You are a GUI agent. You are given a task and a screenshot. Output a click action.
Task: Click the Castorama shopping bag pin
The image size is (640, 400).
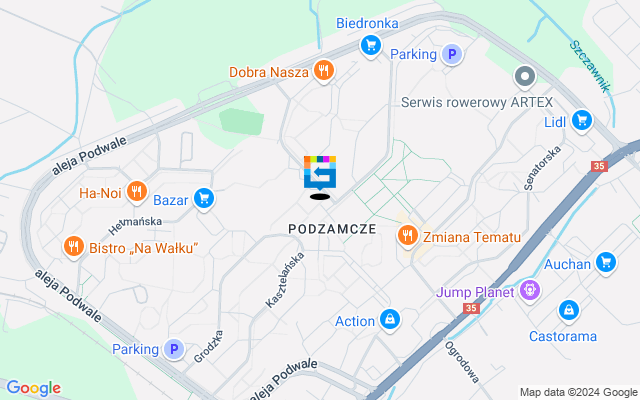pyautogui.click(x=569, y=311)
